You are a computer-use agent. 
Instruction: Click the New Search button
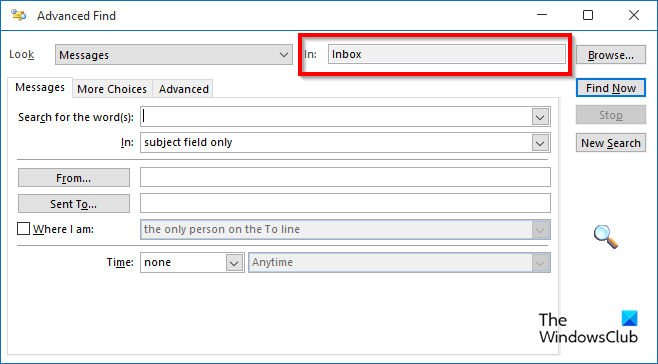tap(611, 143)
